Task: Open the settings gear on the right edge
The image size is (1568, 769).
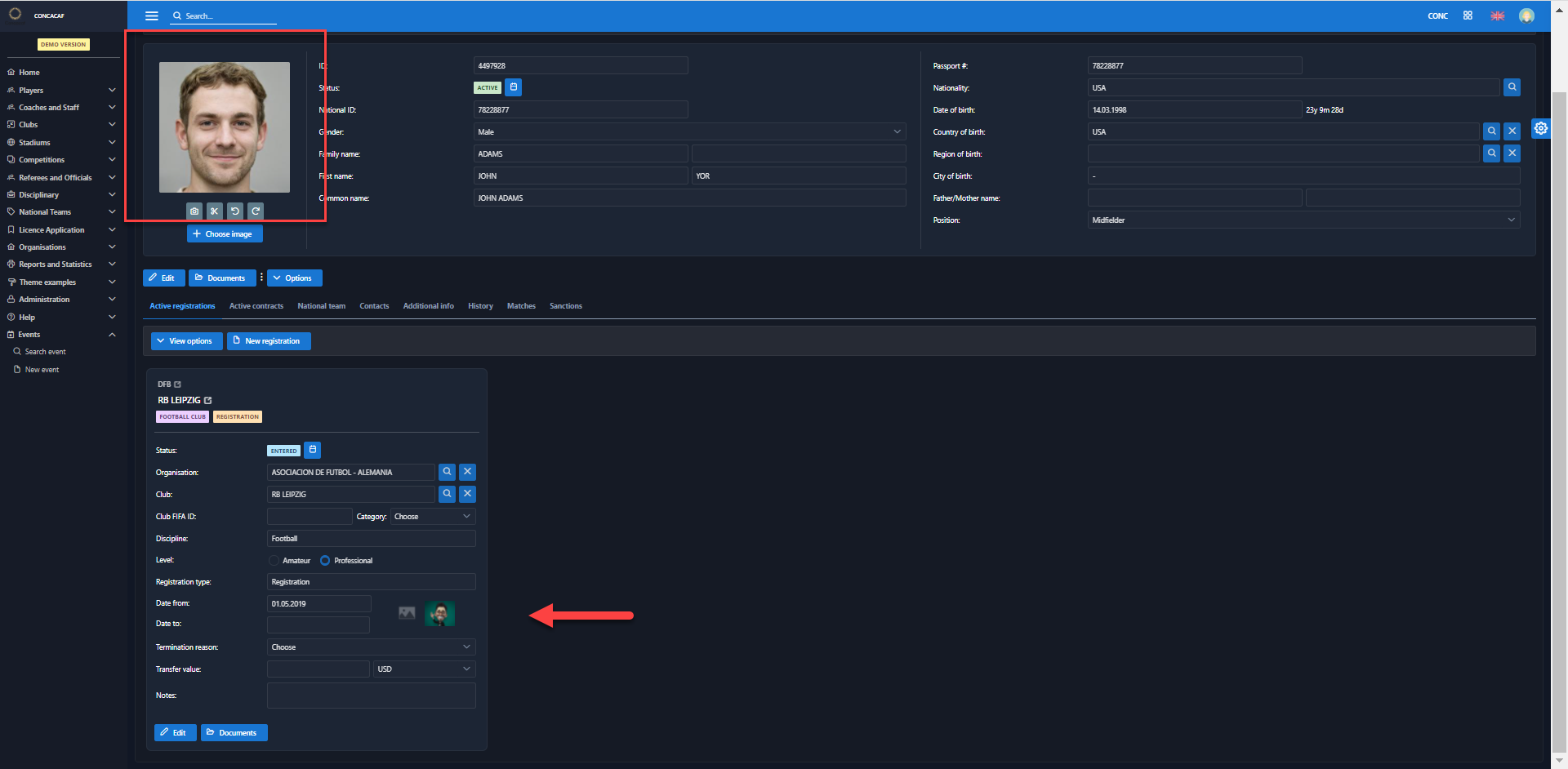Action: coord(1540,128)
